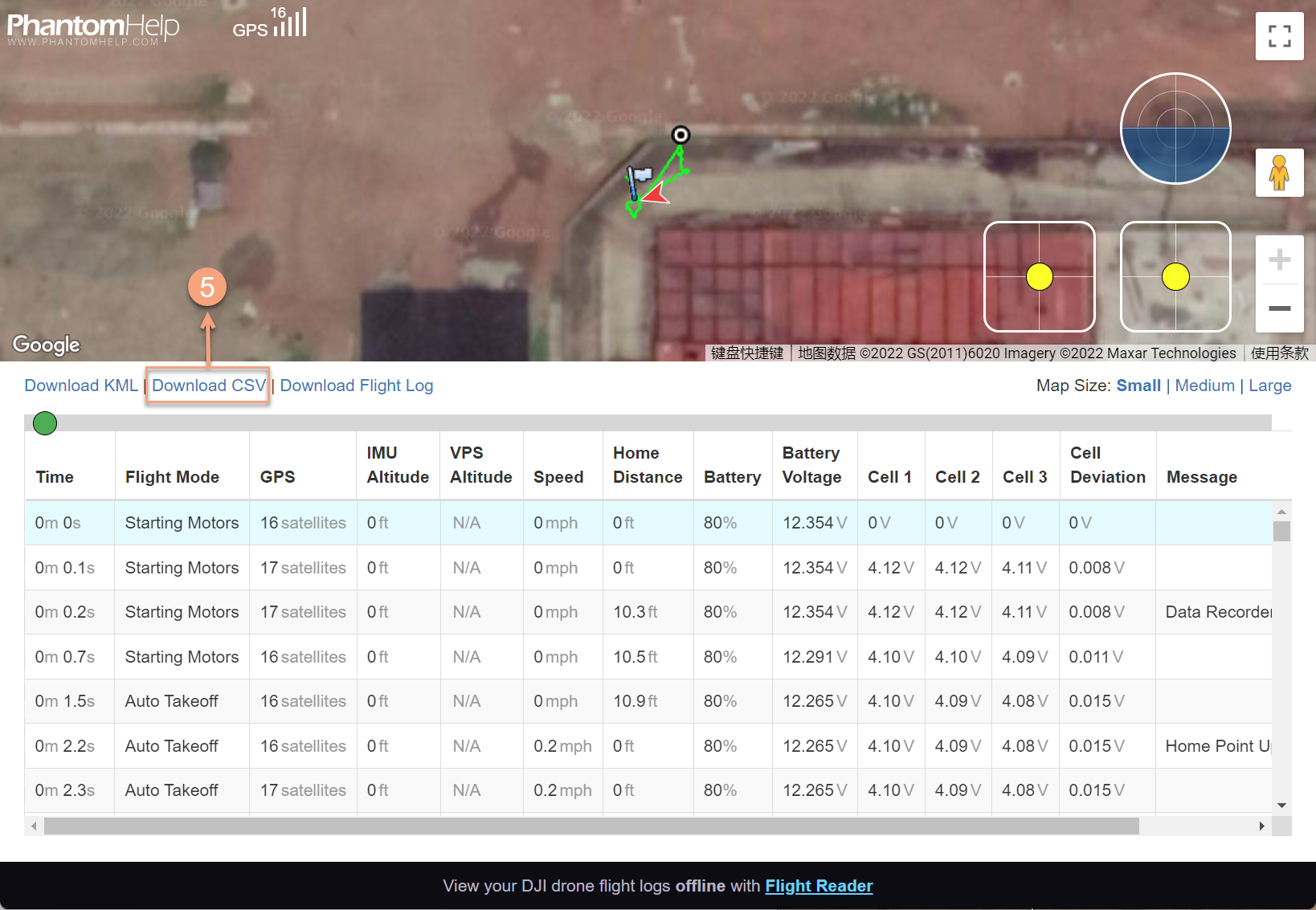Download the KML file
Image resolution: width=1316 pixels, height=910 pixels.
(81, 386)
